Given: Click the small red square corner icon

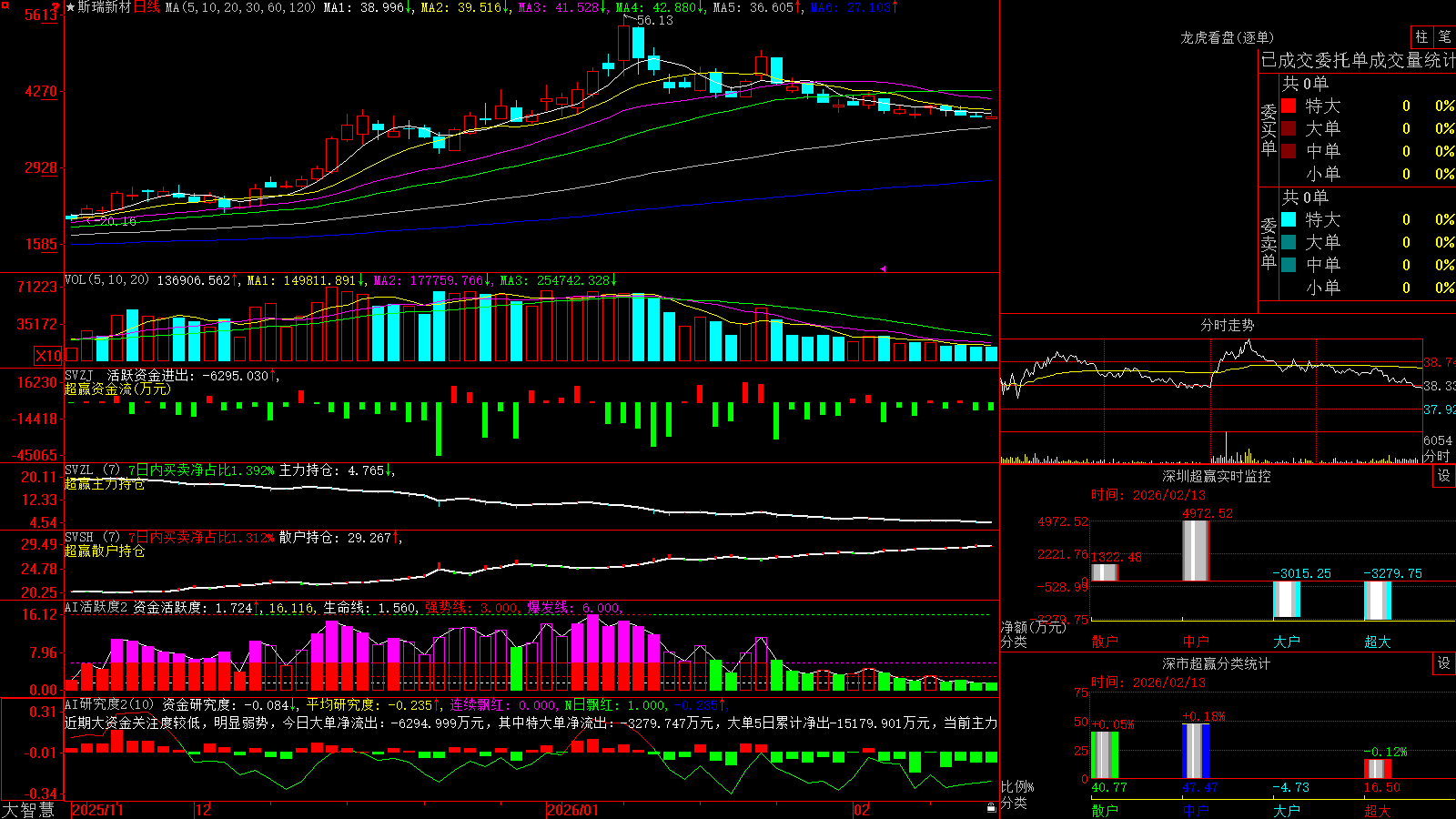Looking at the screenshot, I should [4, 4].
